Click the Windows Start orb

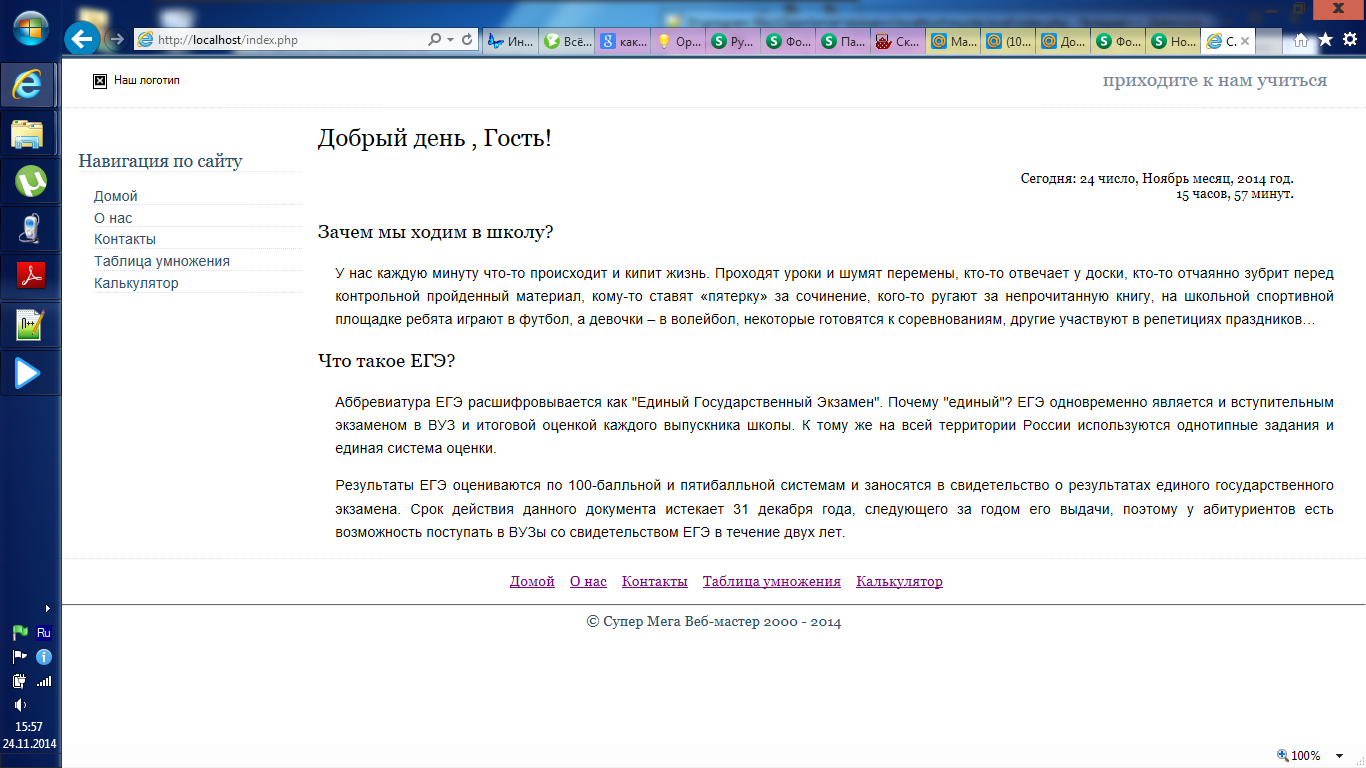(29, 27)
